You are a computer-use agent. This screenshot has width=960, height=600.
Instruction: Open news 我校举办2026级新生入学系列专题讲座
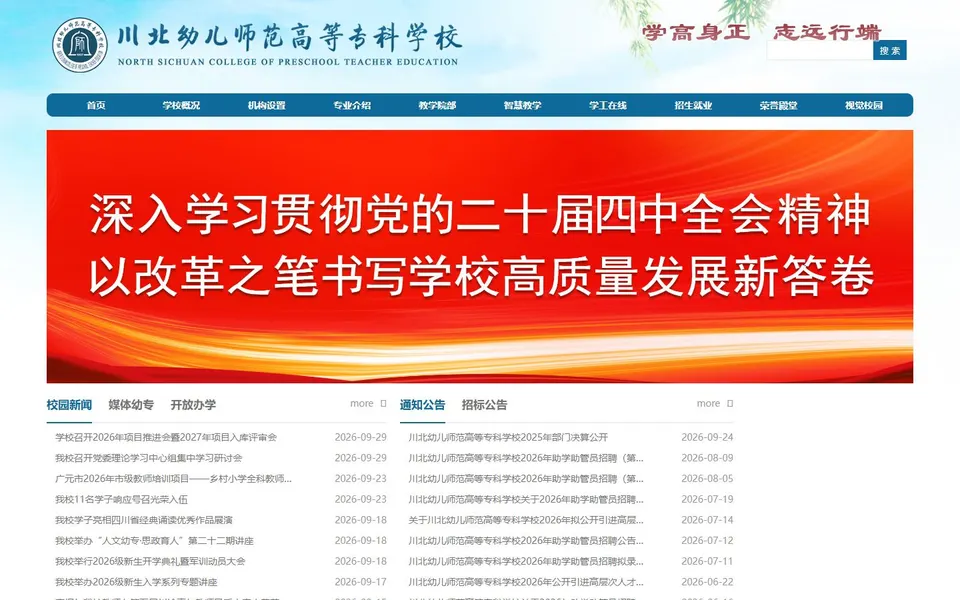(136, 582)
